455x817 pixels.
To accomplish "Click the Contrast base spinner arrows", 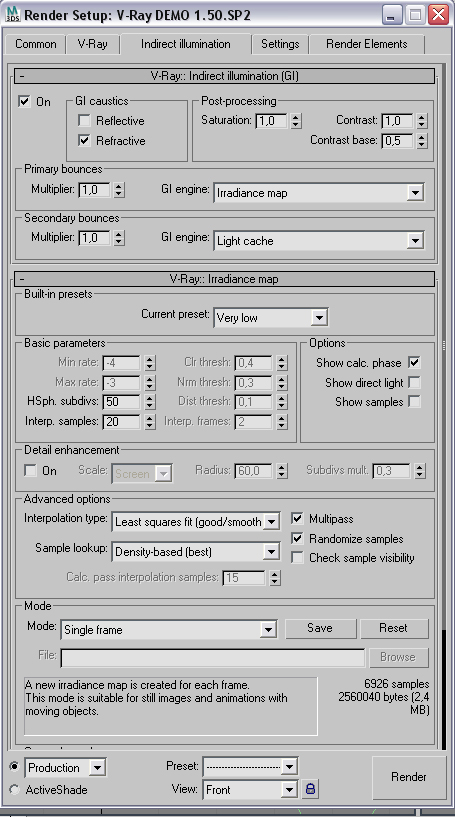I will coord(422,141).
